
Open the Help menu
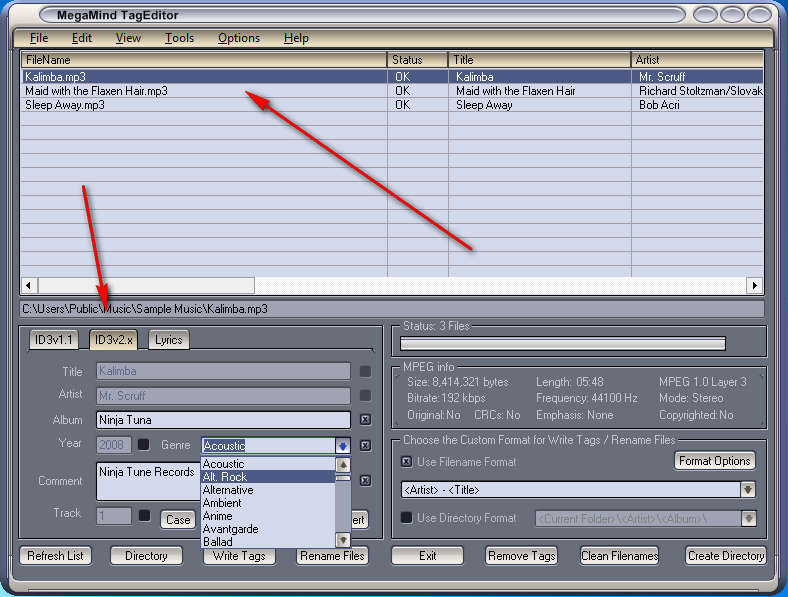click(296, 38)
